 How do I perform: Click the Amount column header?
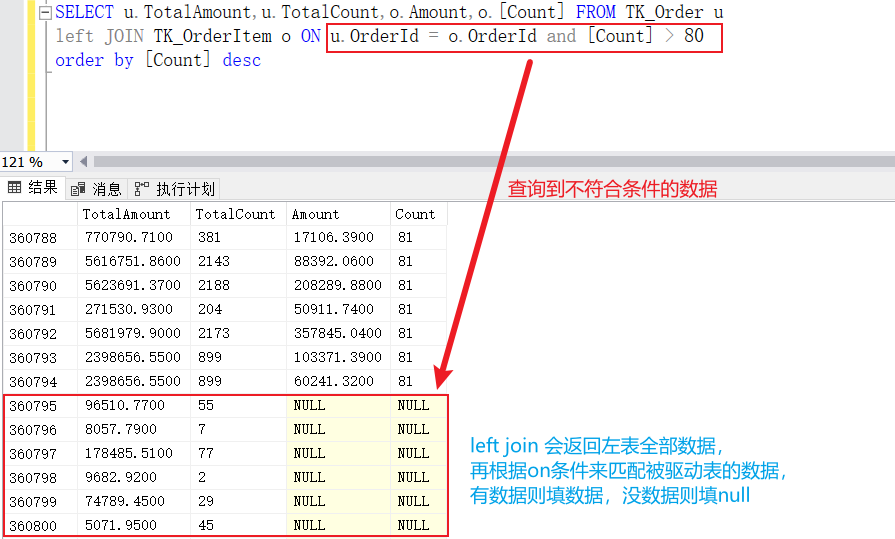click(338, 214)
